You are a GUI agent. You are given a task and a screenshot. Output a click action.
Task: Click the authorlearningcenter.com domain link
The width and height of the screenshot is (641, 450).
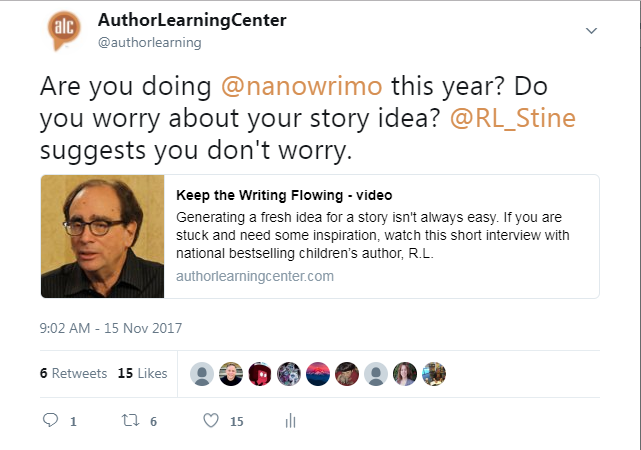click(x=254, y=276)
